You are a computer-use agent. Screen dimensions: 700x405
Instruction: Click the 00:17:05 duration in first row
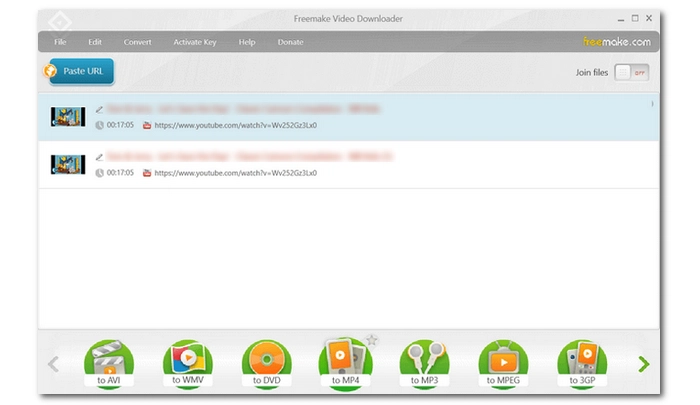tap(120, 125)
